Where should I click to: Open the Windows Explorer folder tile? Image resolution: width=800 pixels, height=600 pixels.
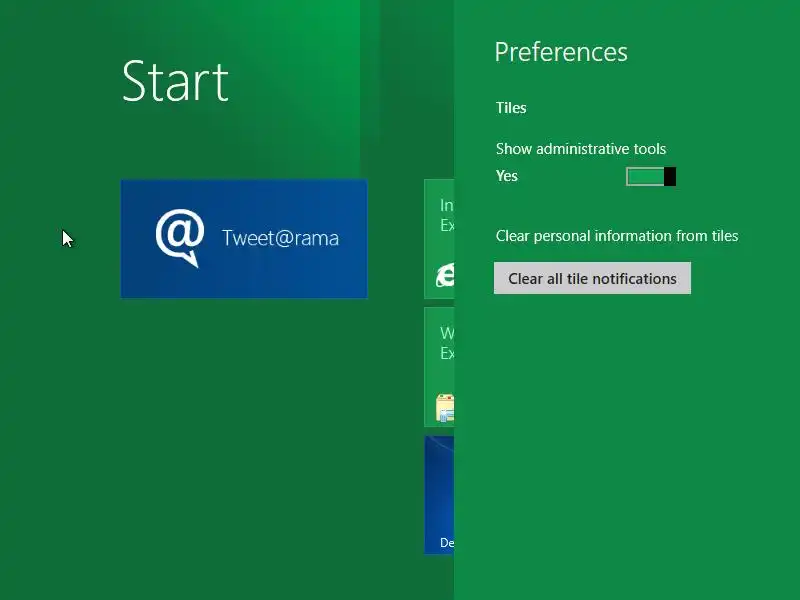coord(439,367)
